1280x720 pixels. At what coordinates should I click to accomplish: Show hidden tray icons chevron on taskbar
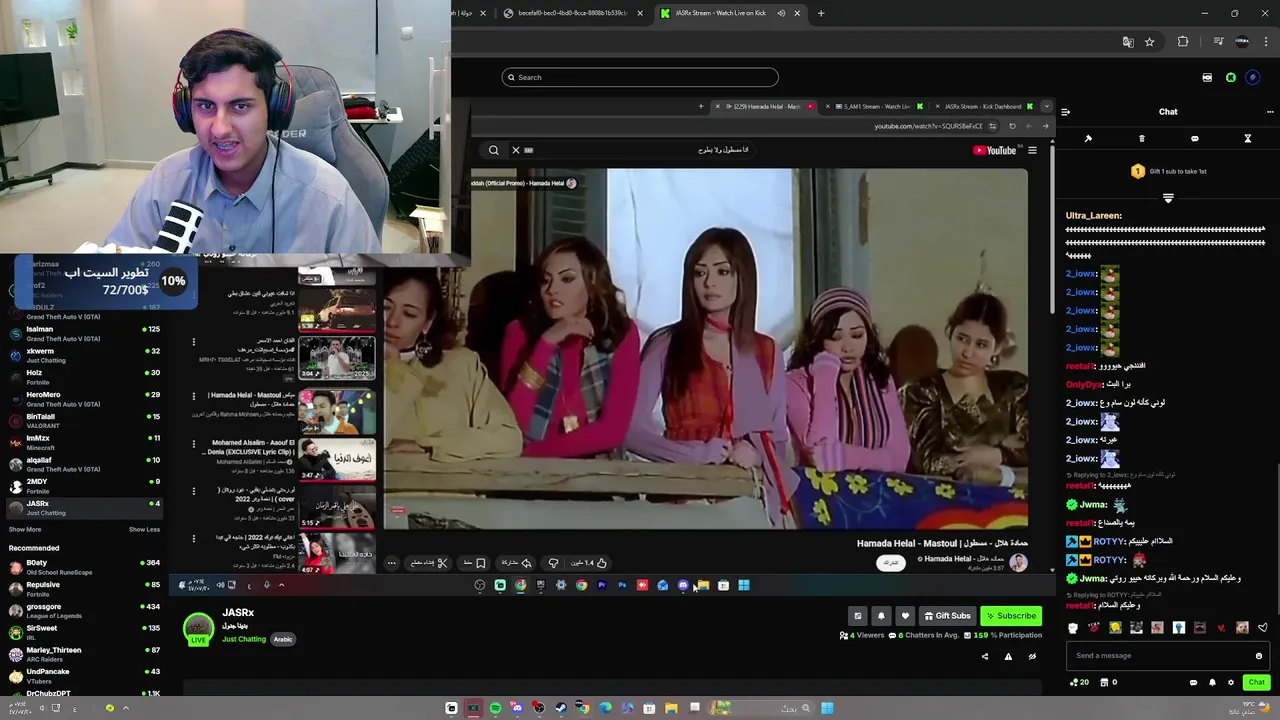tap(125, 708)
